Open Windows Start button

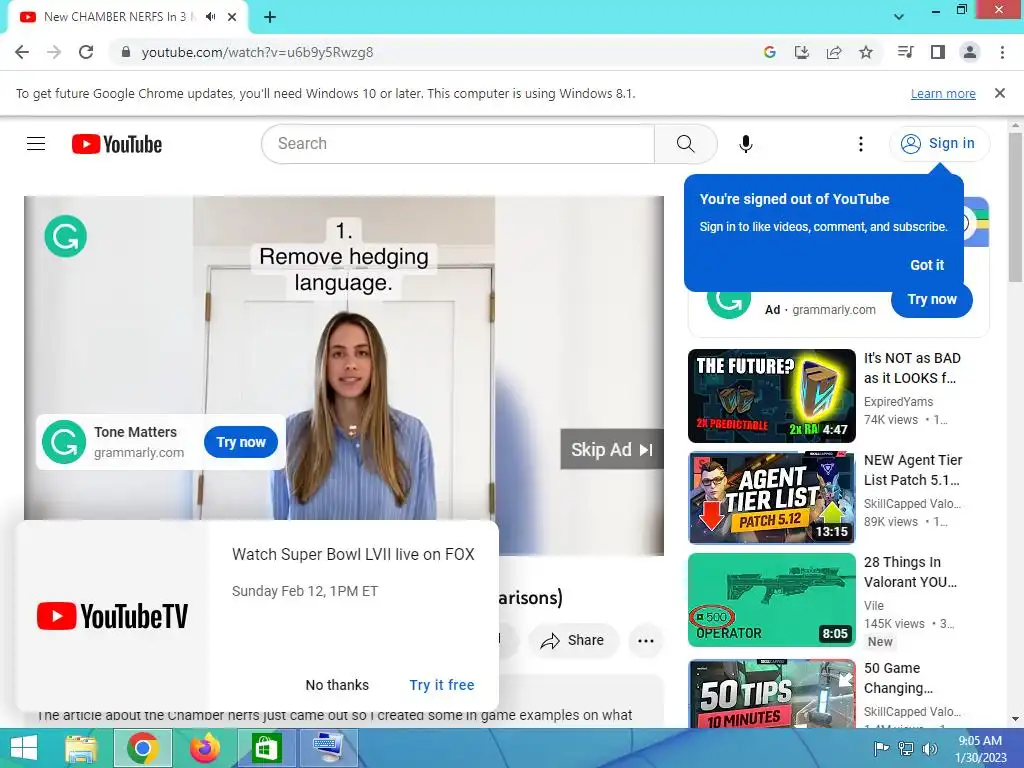click(x=24, y=748)
